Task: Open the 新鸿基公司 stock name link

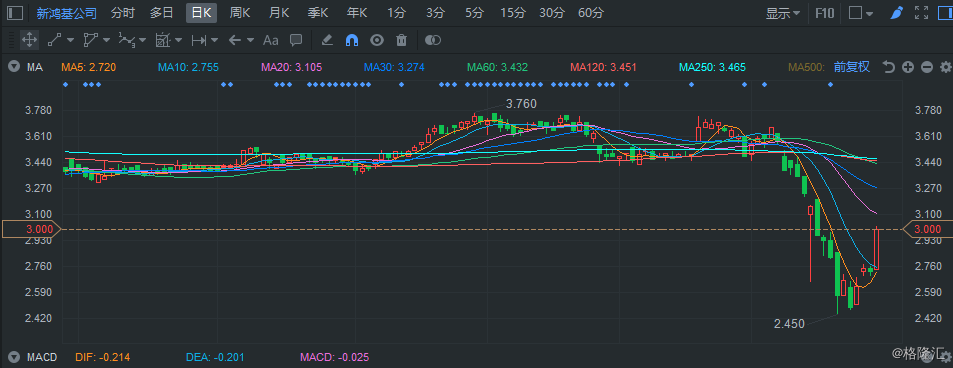Action: point(66,13)
